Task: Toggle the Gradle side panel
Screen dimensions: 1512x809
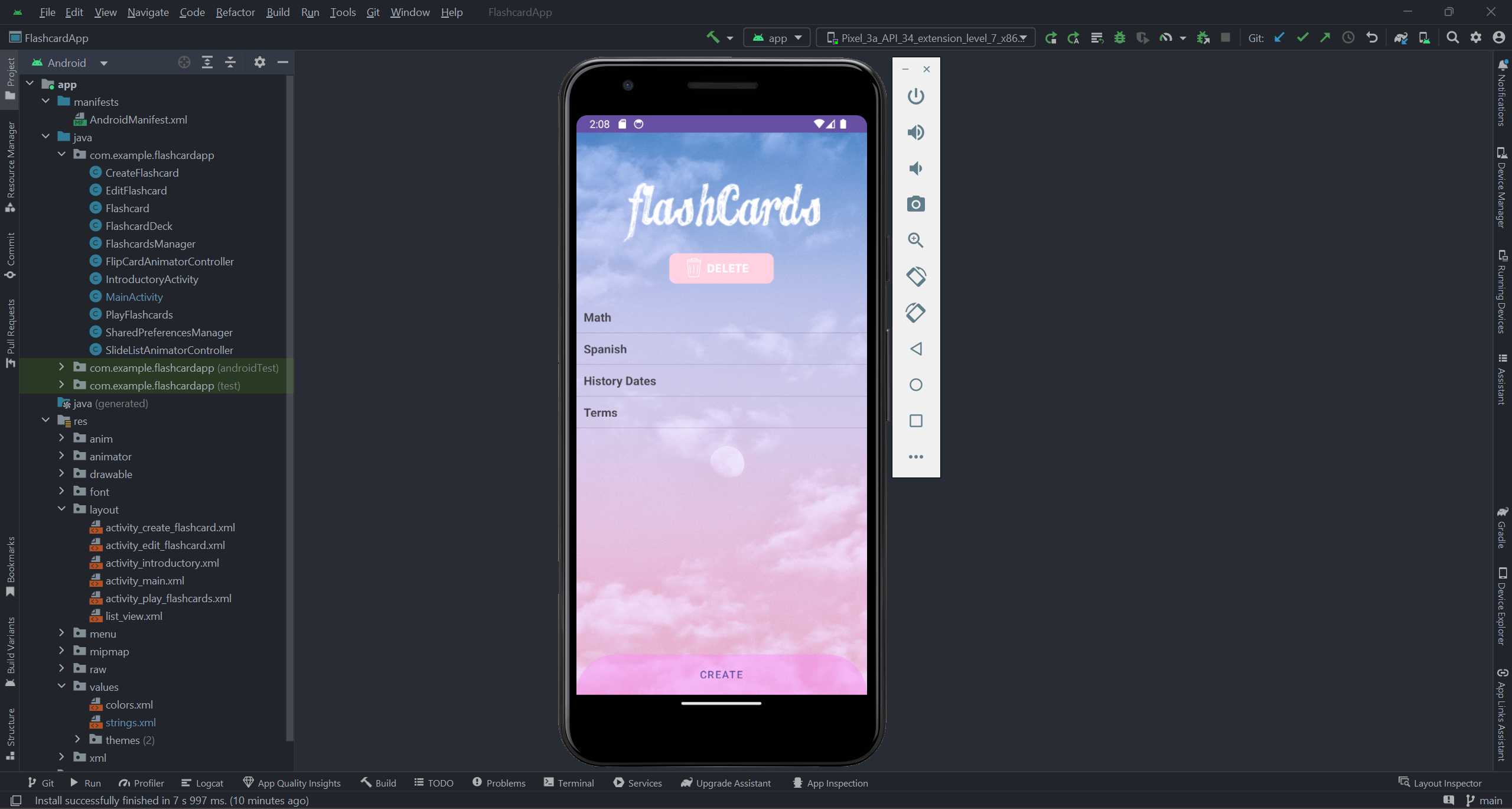Action: click(x=1502, y=528)
